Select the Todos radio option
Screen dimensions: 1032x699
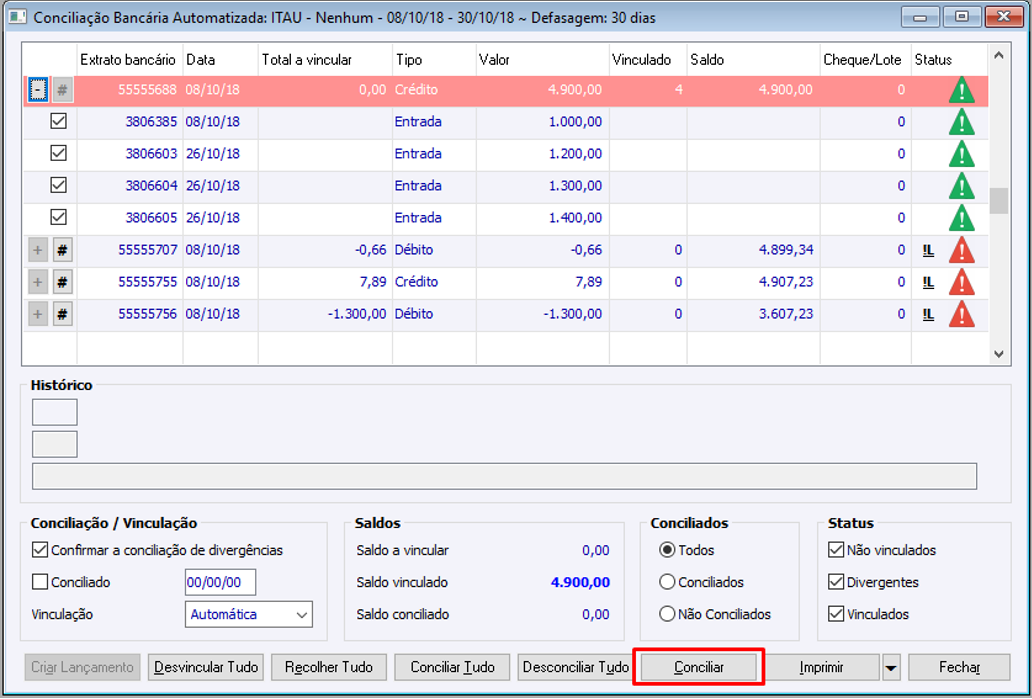[x=667, y=550]
